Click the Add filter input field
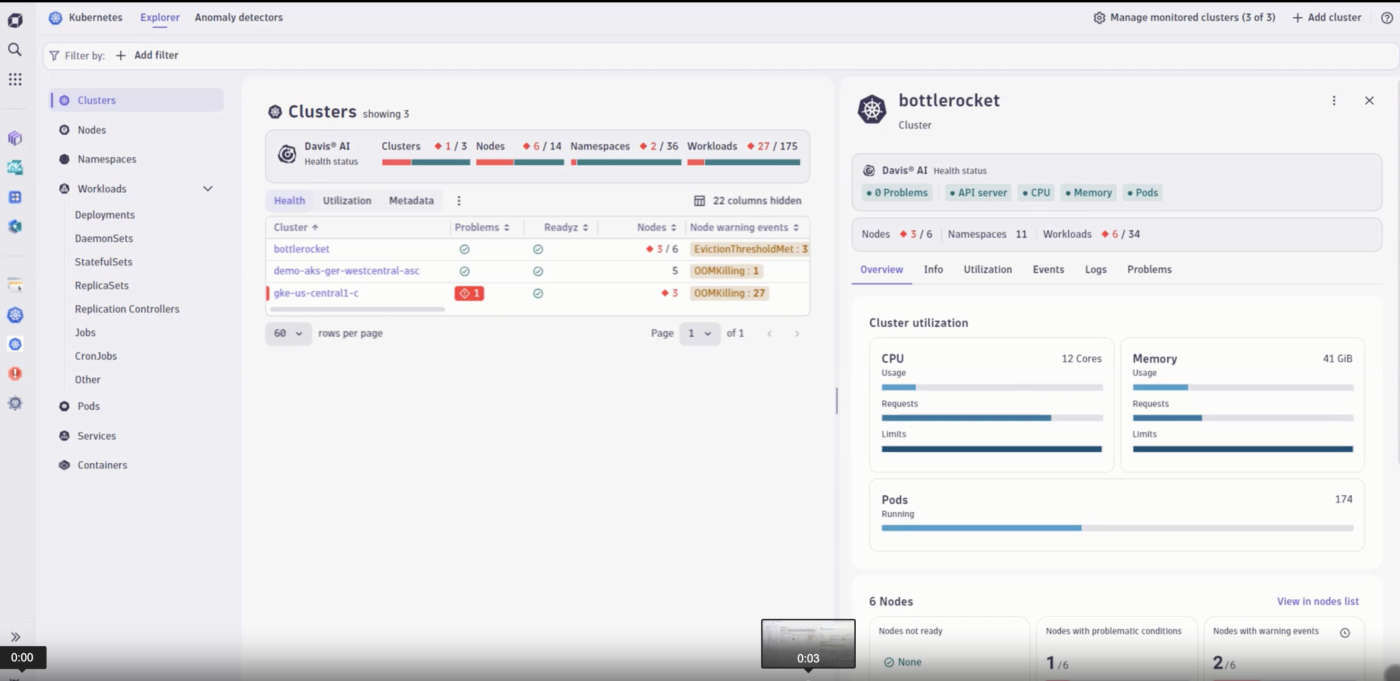 (147, 56)
